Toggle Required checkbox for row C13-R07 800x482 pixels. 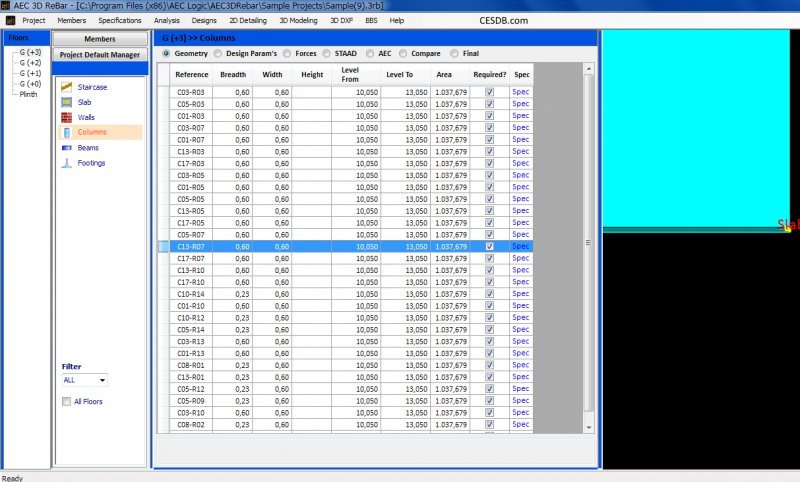(x=489, y=246)
